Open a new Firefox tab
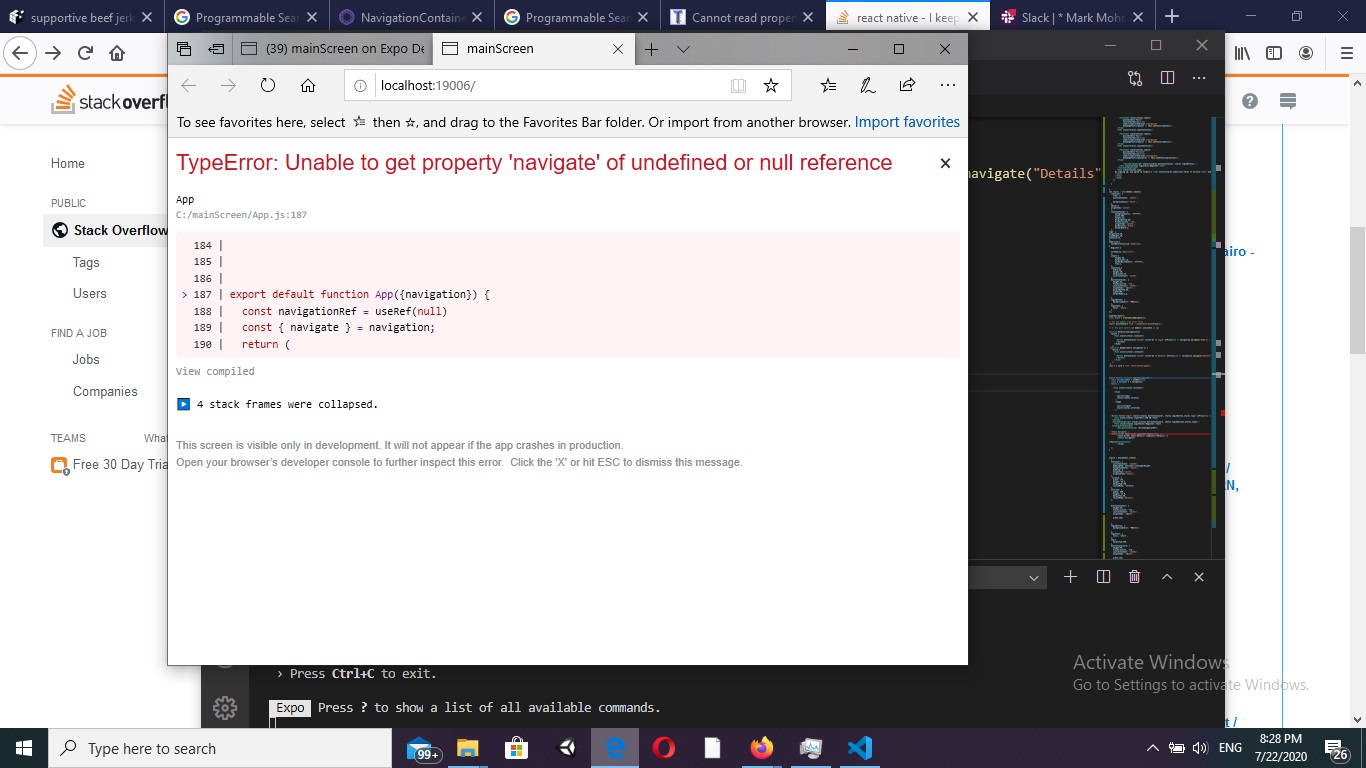The image size is (1366, 768). tap(1172, 17)
